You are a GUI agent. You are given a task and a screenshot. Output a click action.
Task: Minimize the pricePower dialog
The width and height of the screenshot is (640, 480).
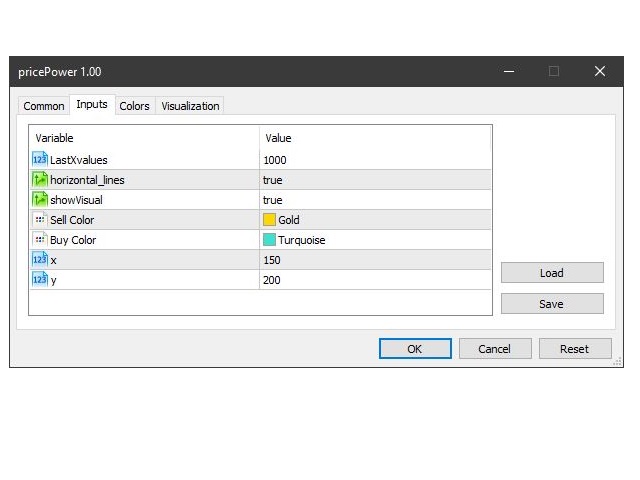click(x=509, y=71)
